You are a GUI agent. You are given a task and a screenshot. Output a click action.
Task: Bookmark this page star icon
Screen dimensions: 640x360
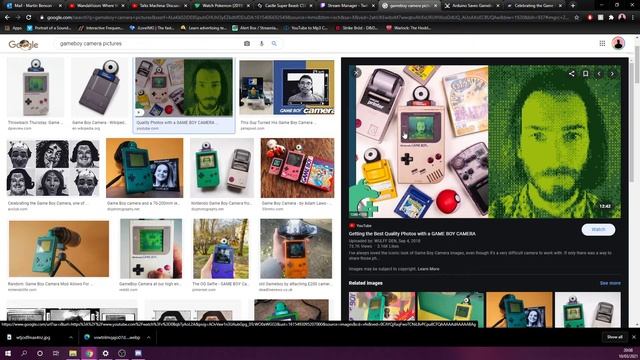pyautogui.click(x=577, y=18)
